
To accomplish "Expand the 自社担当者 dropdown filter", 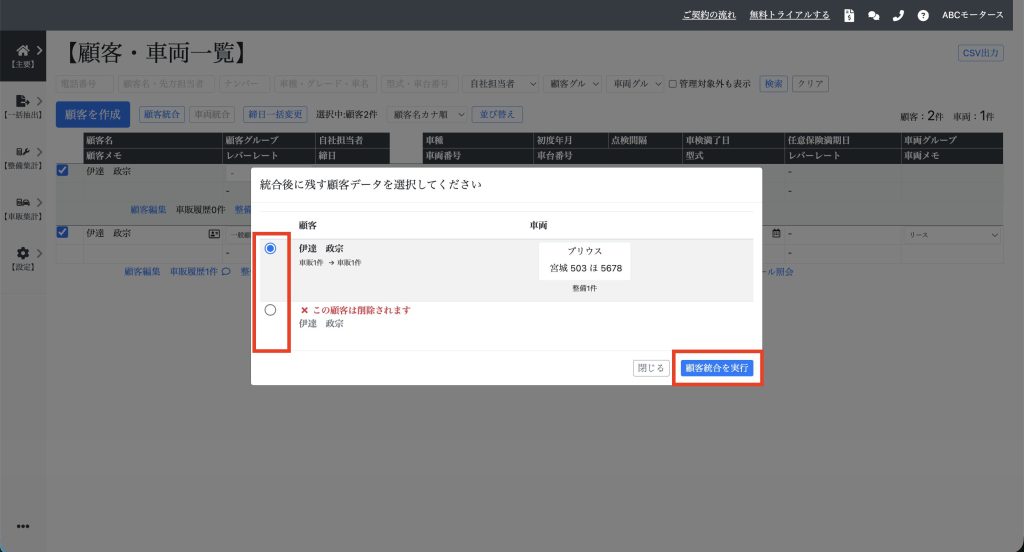I will pyautogui.click(x=503, y=84).
